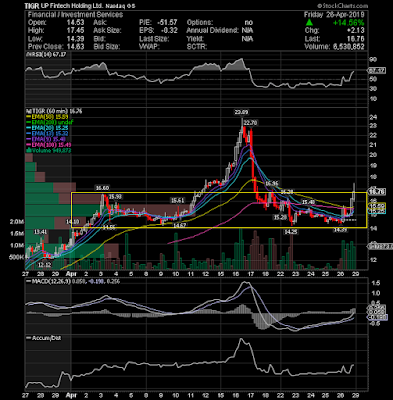Click the VWAP label in quote panel
The height and width of the screenshot is (400, 393).
click(x=149, y=46)
